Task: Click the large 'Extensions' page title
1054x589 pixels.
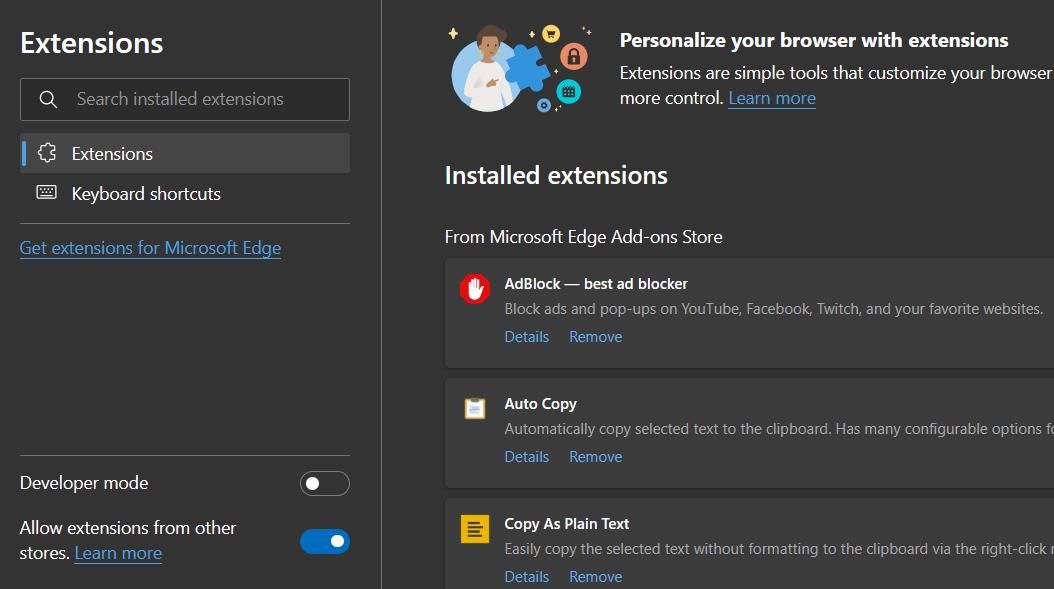Action: [x=91, y=43]
